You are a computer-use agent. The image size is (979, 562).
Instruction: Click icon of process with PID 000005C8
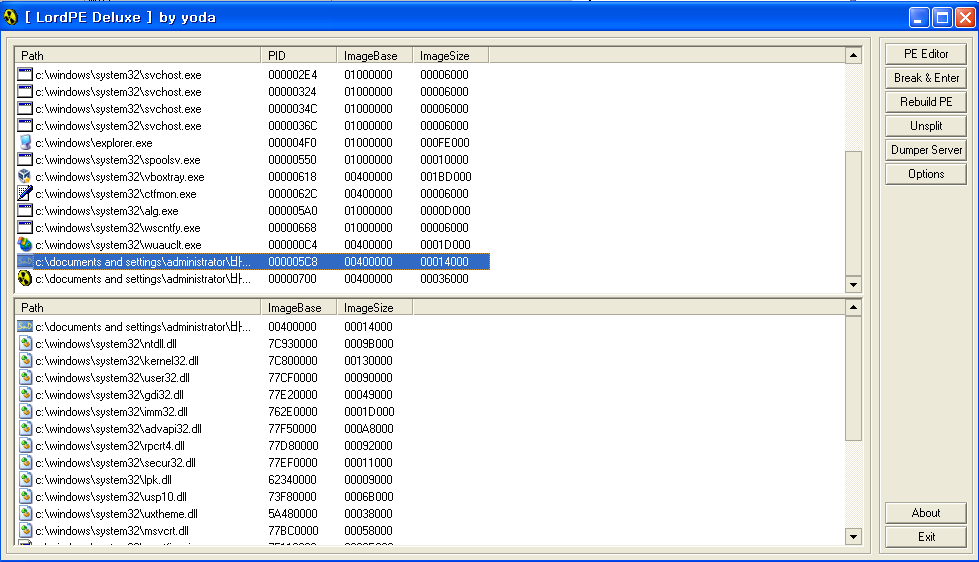25,262
